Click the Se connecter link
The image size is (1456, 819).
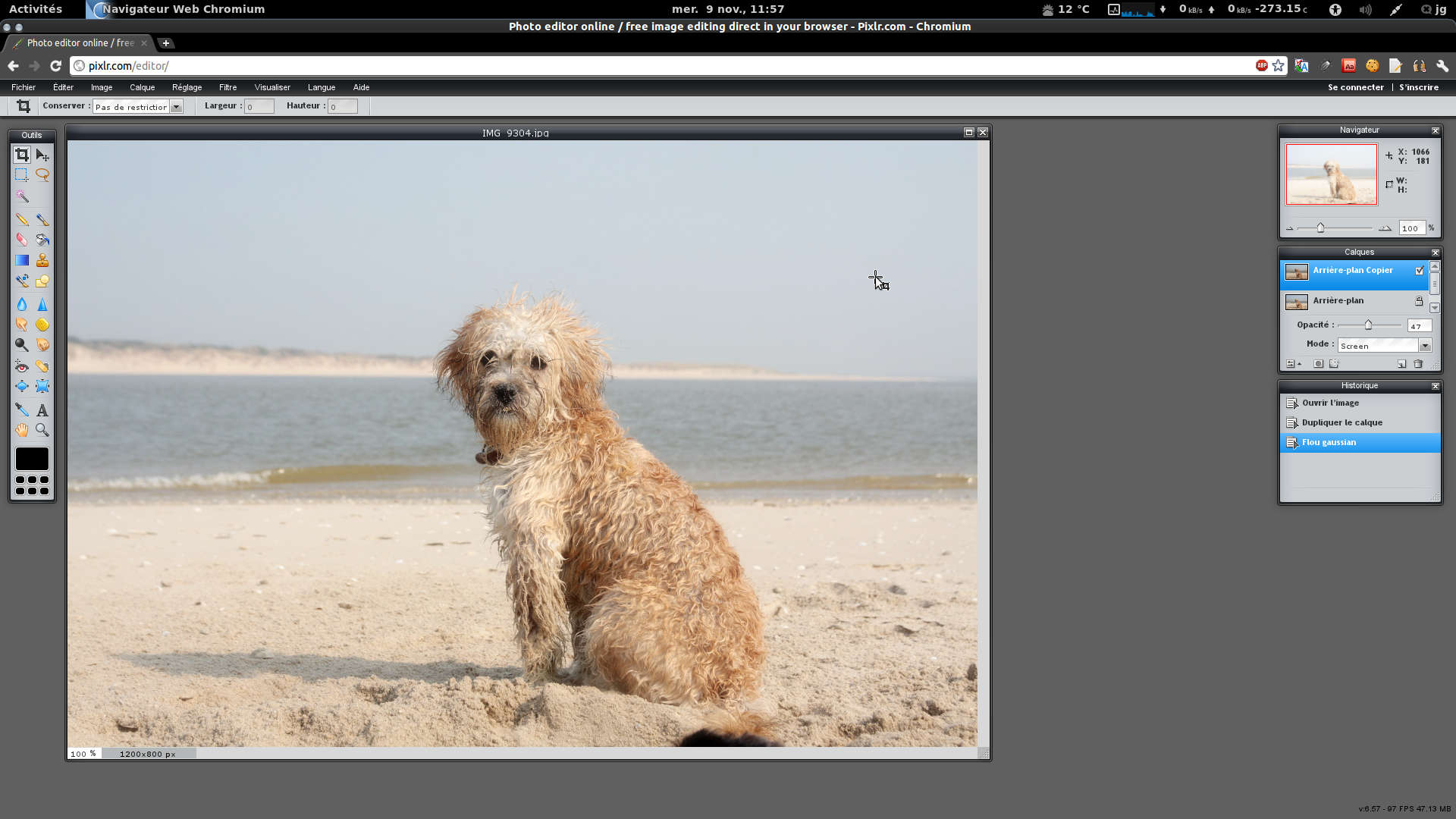point(1355,87)
